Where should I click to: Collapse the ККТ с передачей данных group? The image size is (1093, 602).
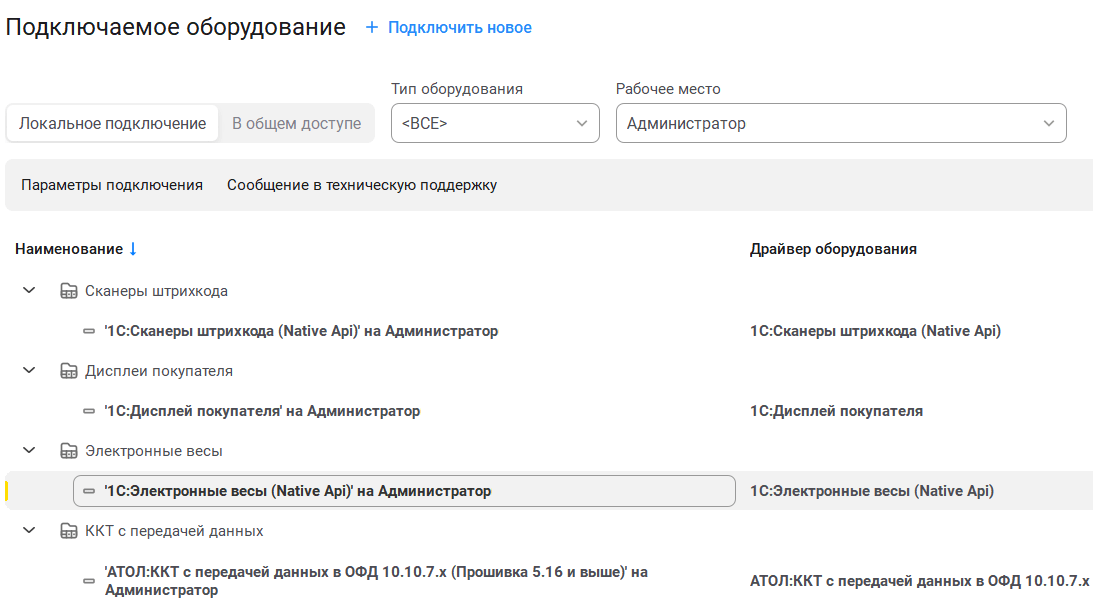[x=29, y=531]
